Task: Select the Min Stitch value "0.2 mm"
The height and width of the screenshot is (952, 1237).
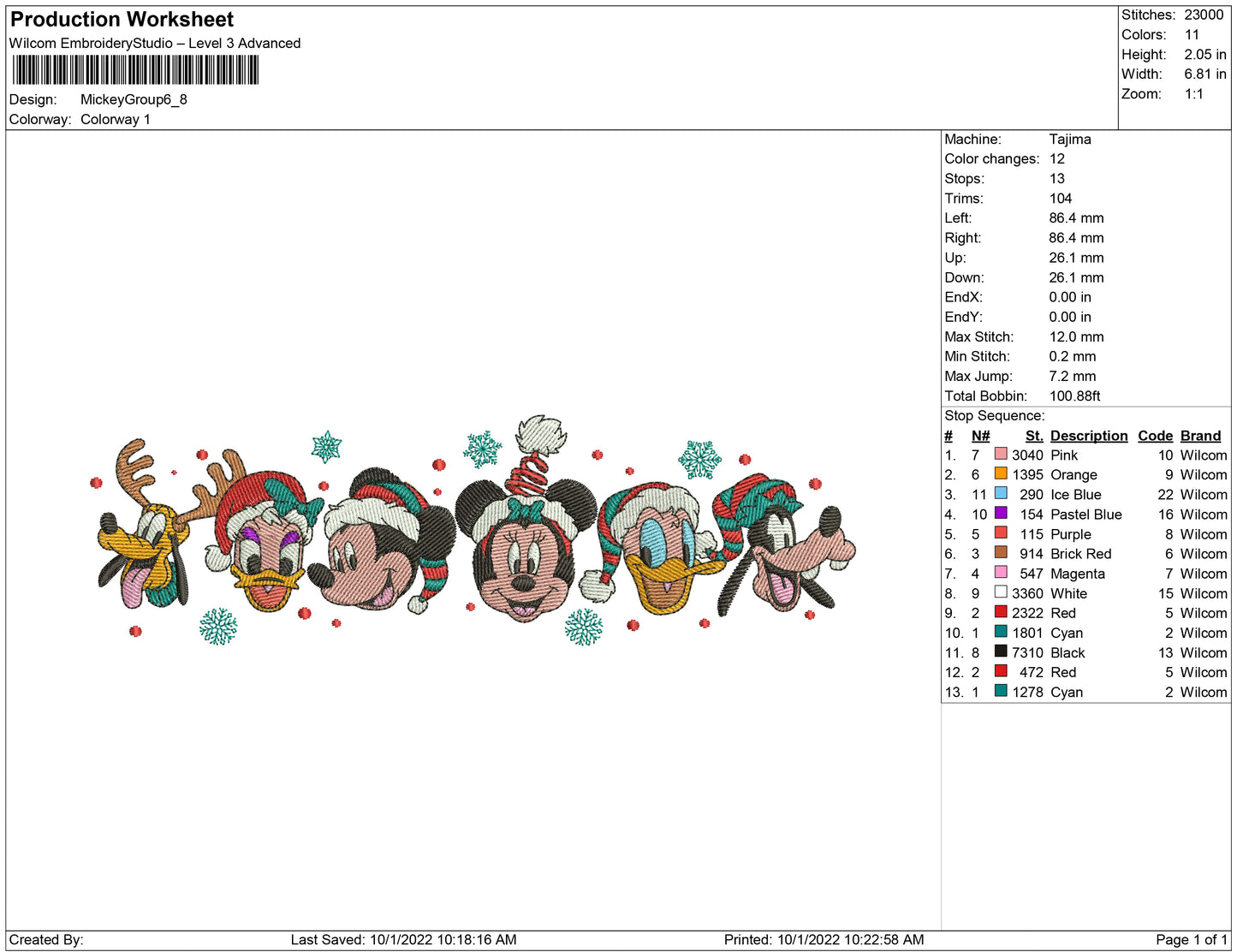Action: (x=1073, y=357)
